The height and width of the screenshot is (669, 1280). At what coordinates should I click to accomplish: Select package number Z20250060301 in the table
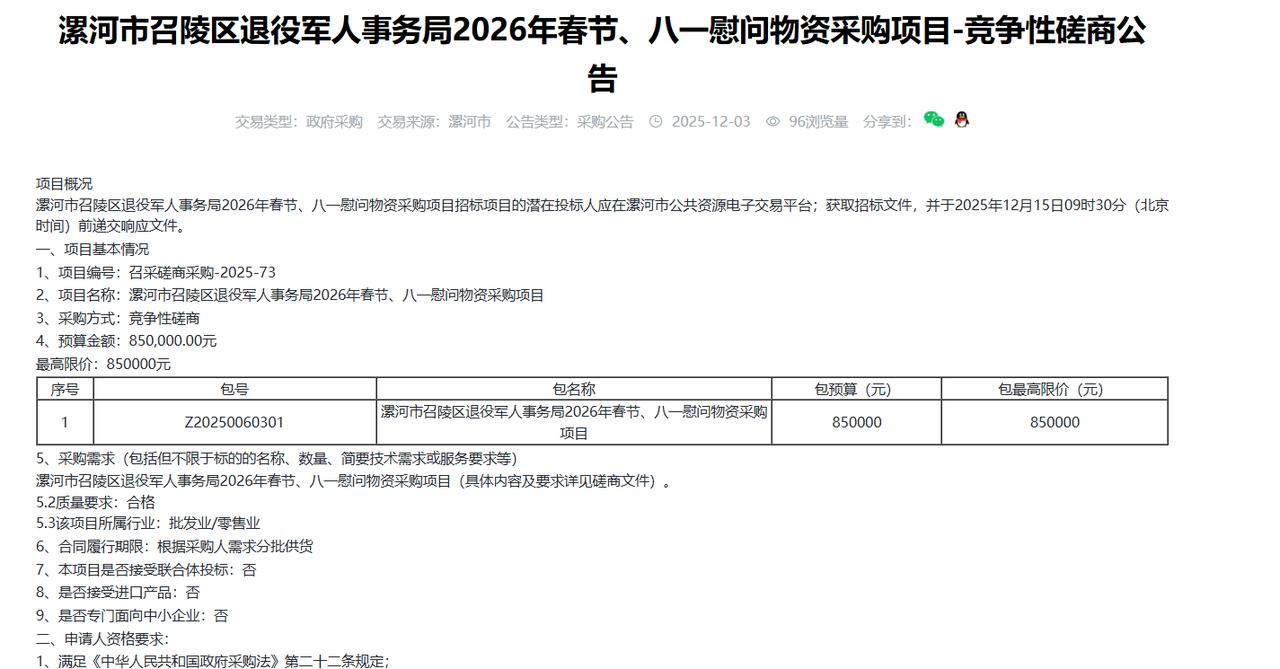pyautogui.click(x=233, y=421)
